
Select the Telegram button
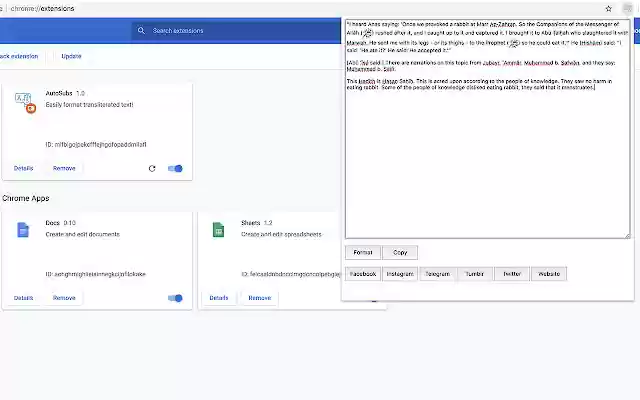437,274
